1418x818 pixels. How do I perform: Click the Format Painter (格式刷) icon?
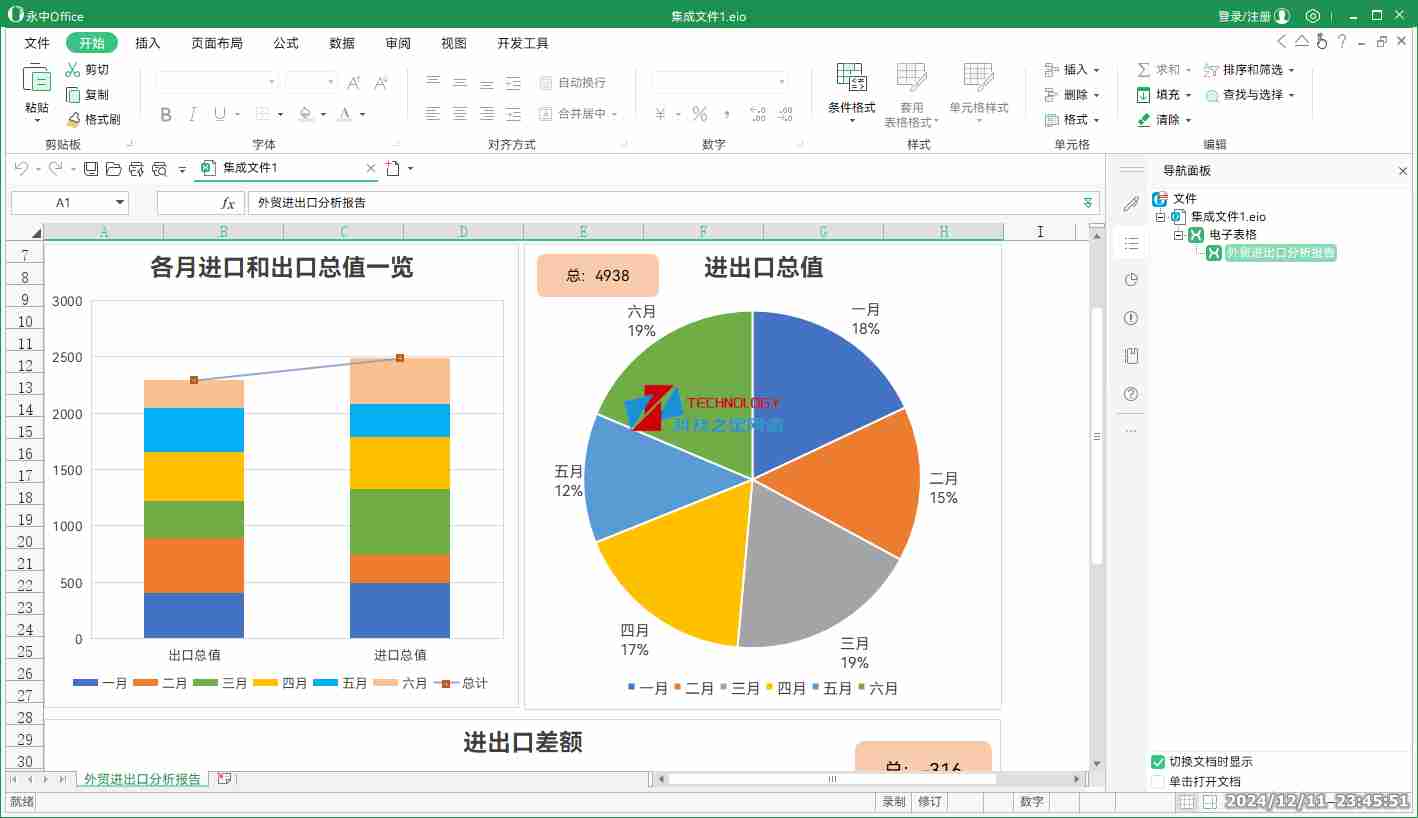(x=73, y=119)
